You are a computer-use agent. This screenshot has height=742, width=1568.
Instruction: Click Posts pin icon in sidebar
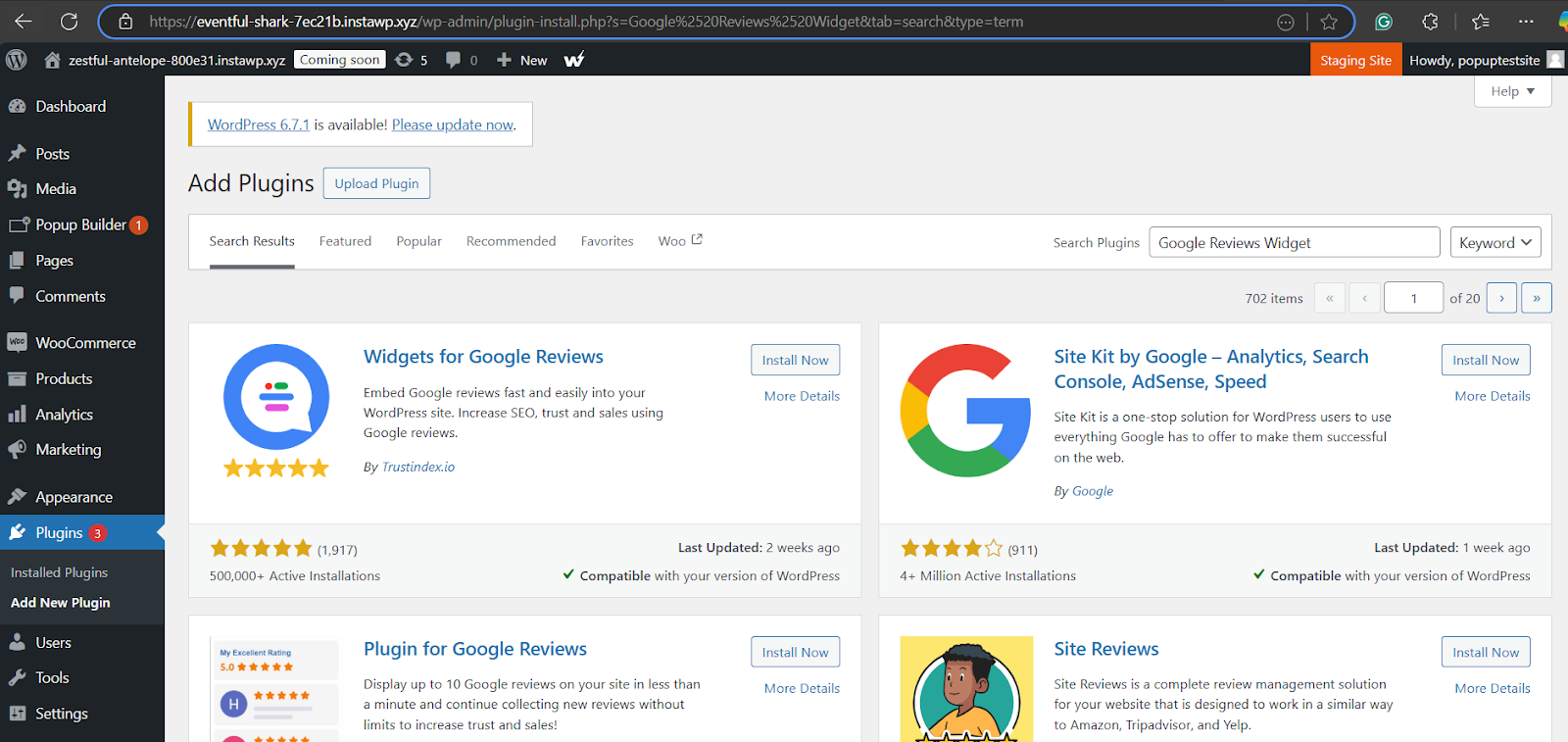pos(17,154)
